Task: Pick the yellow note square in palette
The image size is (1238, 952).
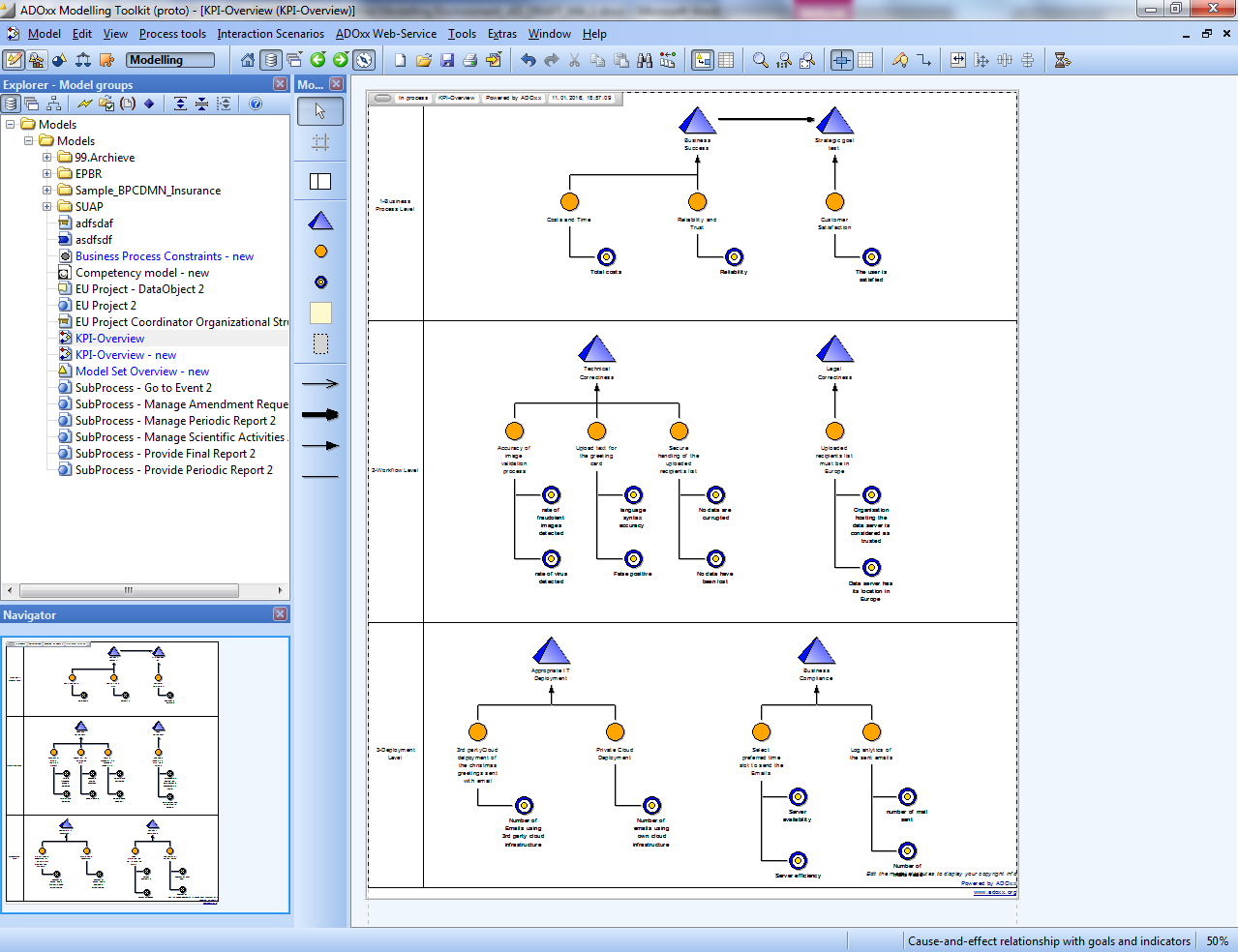Action: 320,312
